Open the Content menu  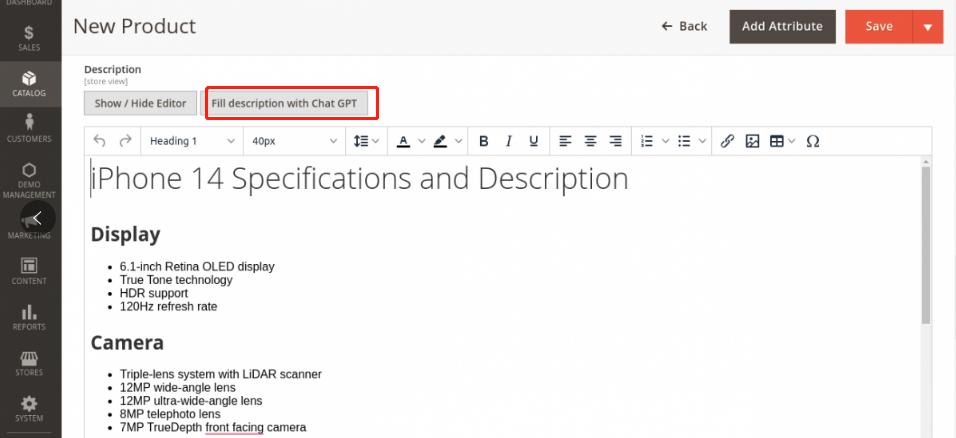pyautogui.click(x=29, y=271)
